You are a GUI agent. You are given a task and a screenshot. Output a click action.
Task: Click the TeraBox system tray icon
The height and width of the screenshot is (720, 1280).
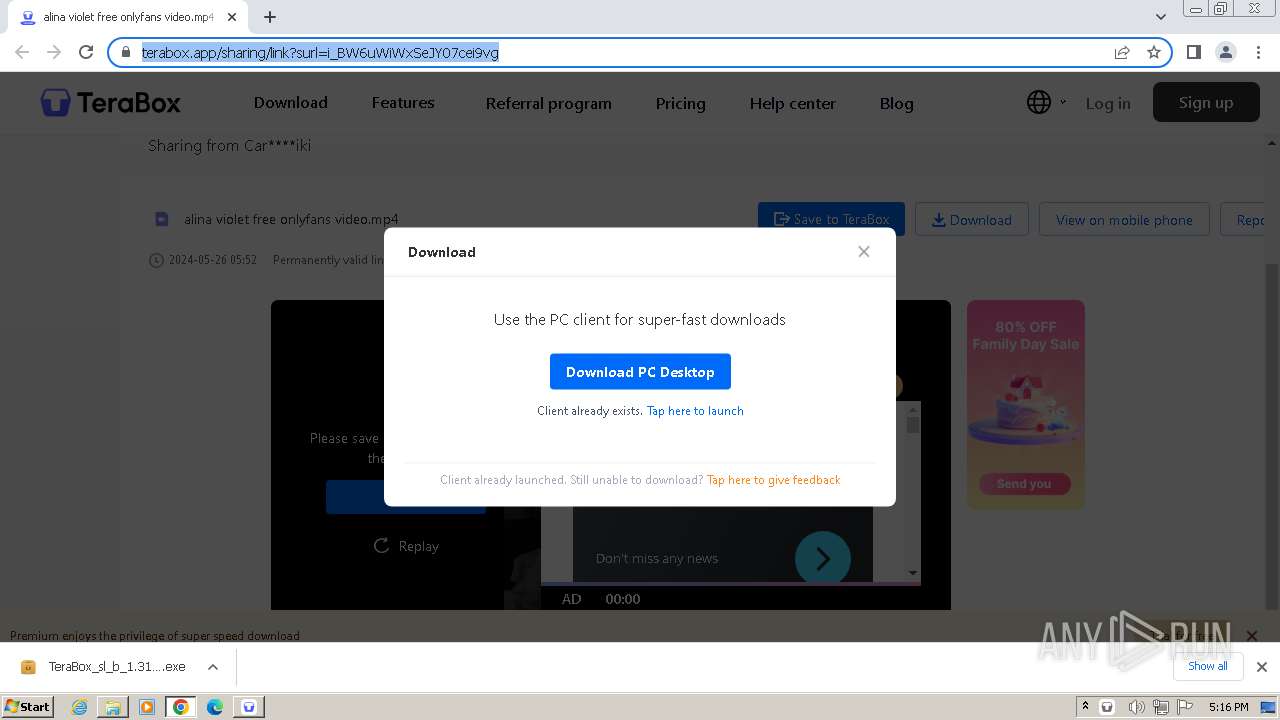tap(1107, 707)
